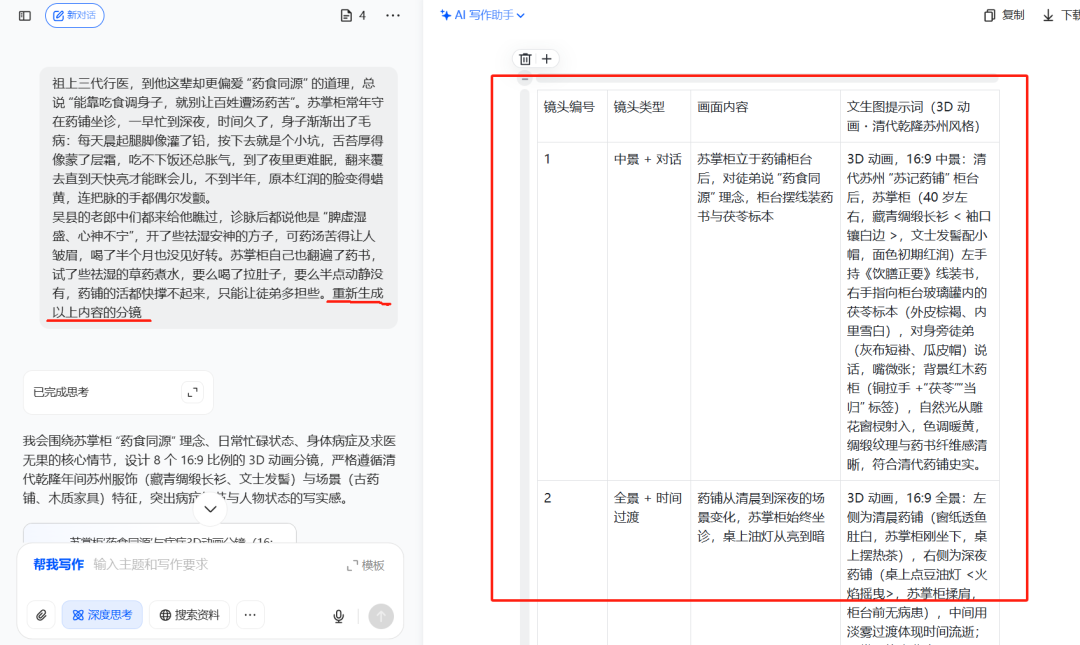The height and width of the screenshot is (645, 1080).
Task: Toggle 深度思考 deep thinking mode
Action: point(102,615)
